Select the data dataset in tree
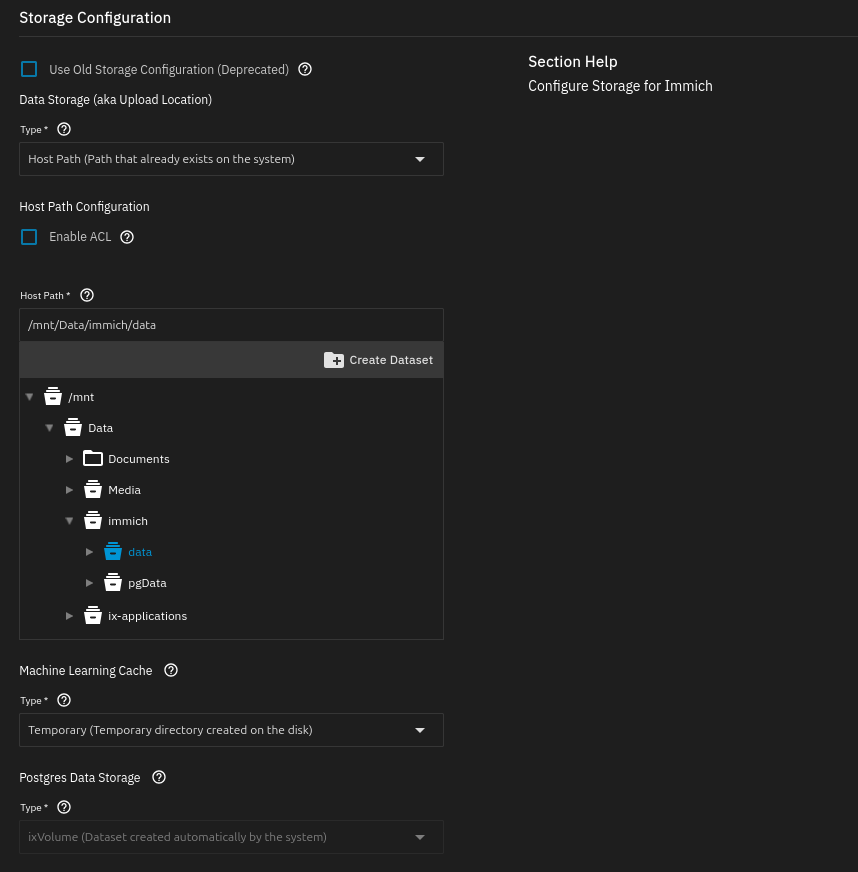This screenshot has height=872, width=858. [x=139, y=552]
